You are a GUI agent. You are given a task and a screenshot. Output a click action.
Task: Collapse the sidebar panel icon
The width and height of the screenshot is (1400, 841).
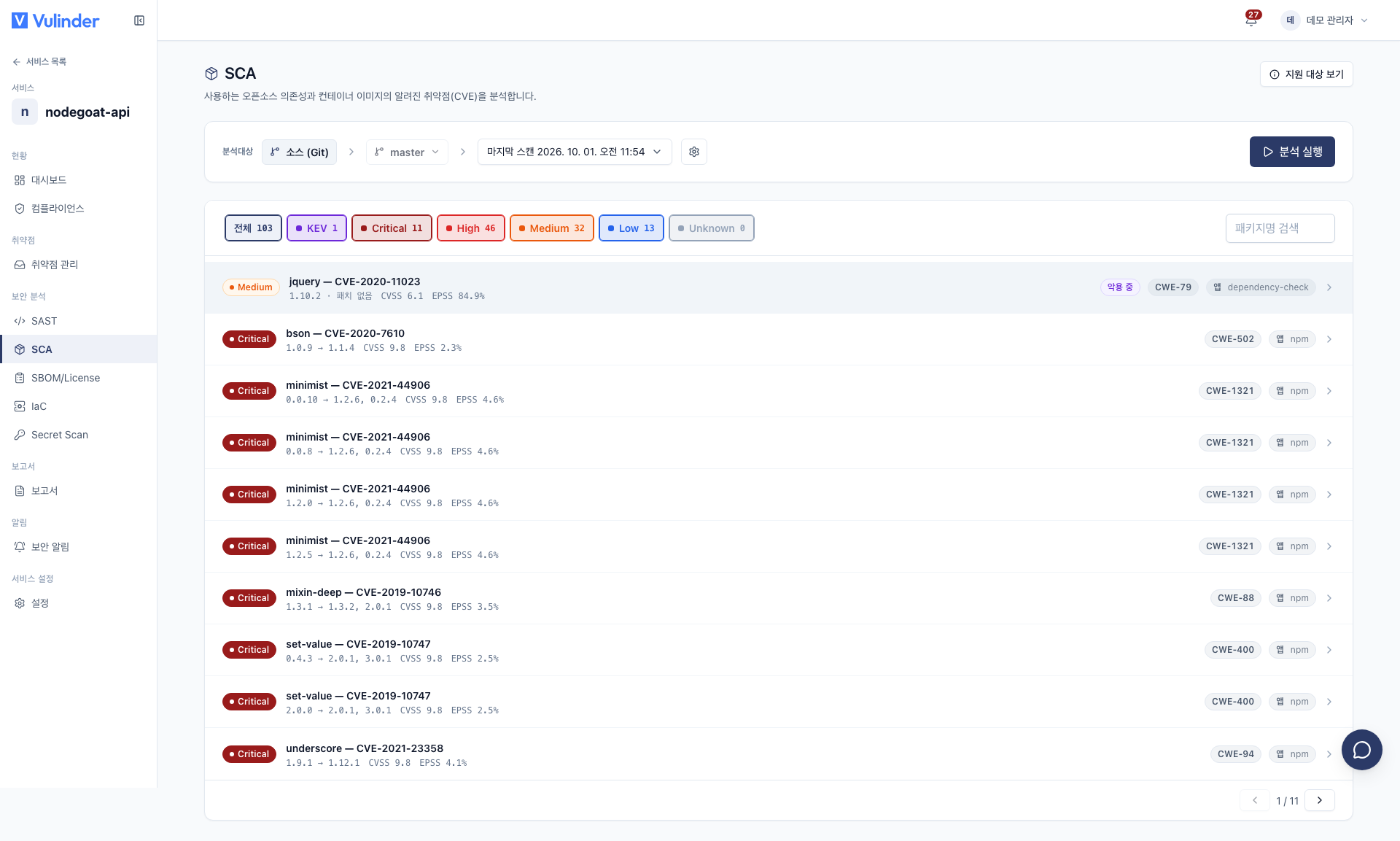click(x=139, y=20)
